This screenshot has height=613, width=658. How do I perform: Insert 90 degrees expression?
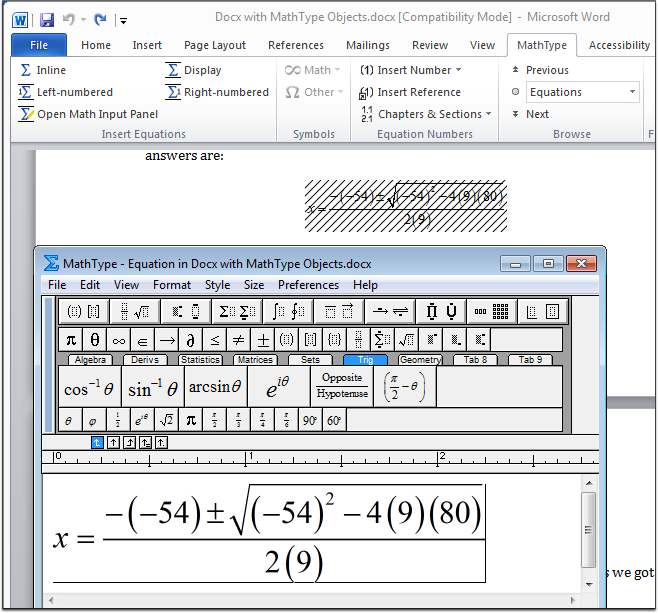pyautogui.click(x=310, y=420)
